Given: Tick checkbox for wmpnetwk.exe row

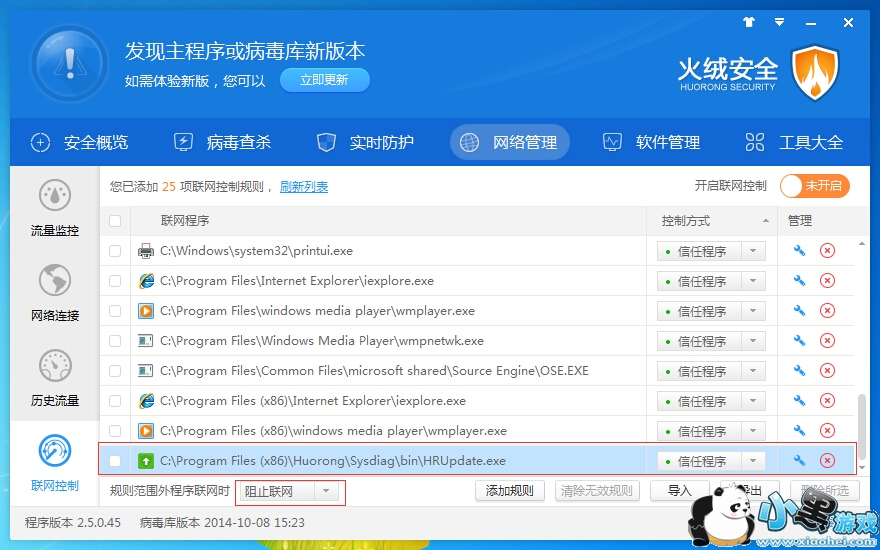Looking at the screenshot, I should point(115,341).
